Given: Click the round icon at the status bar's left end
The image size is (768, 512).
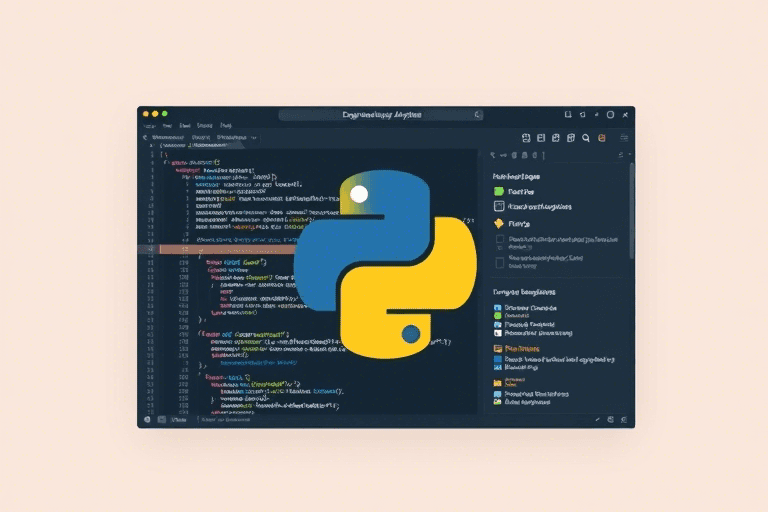Looking at the screenshot, I should [x=147, y=420].
